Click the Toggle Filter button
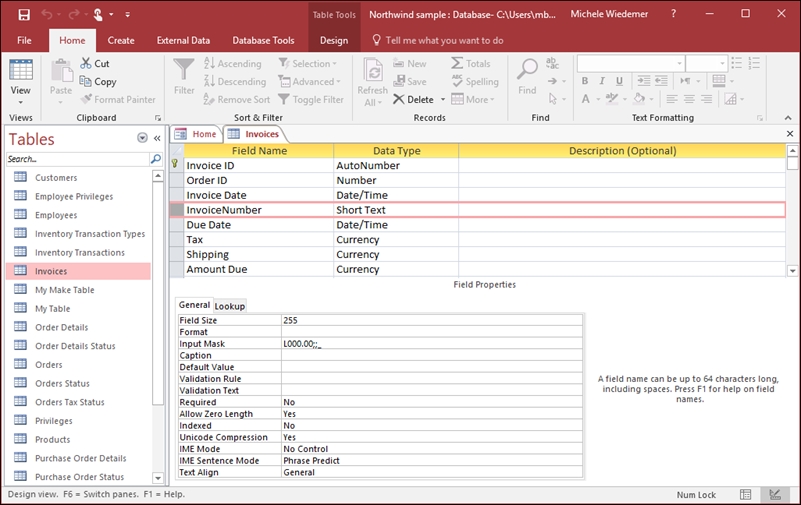801x505 pixels. click(311, 100)
